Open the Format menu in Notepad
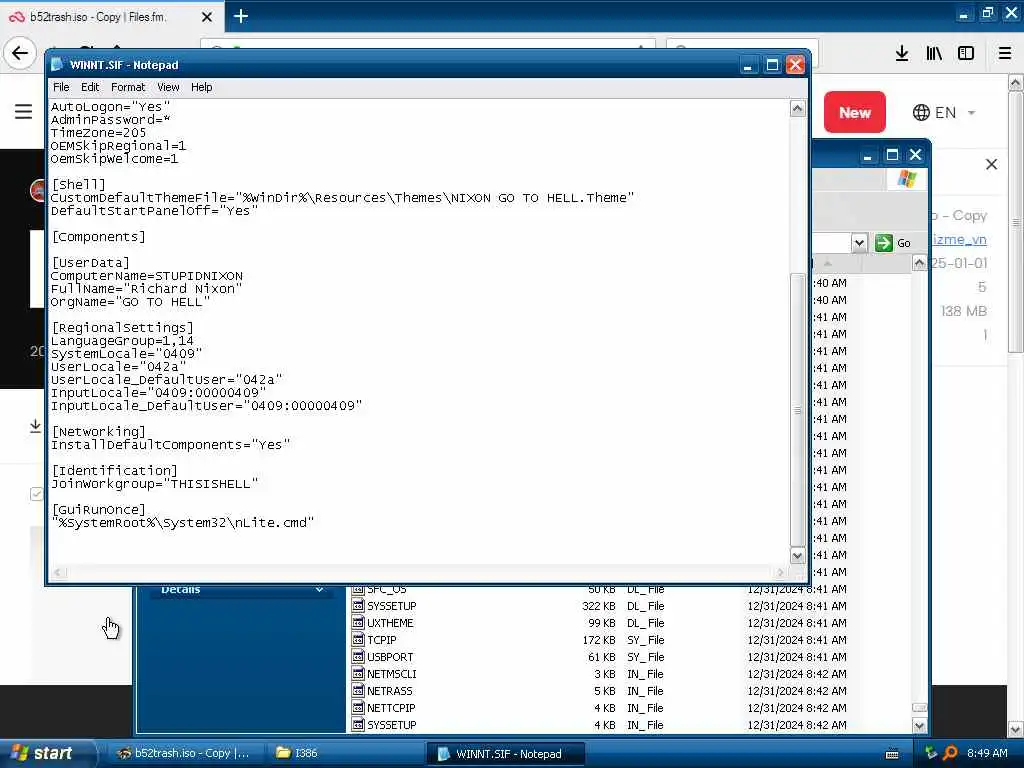This screenshot has width=1024, height=768. click(128, 87)
